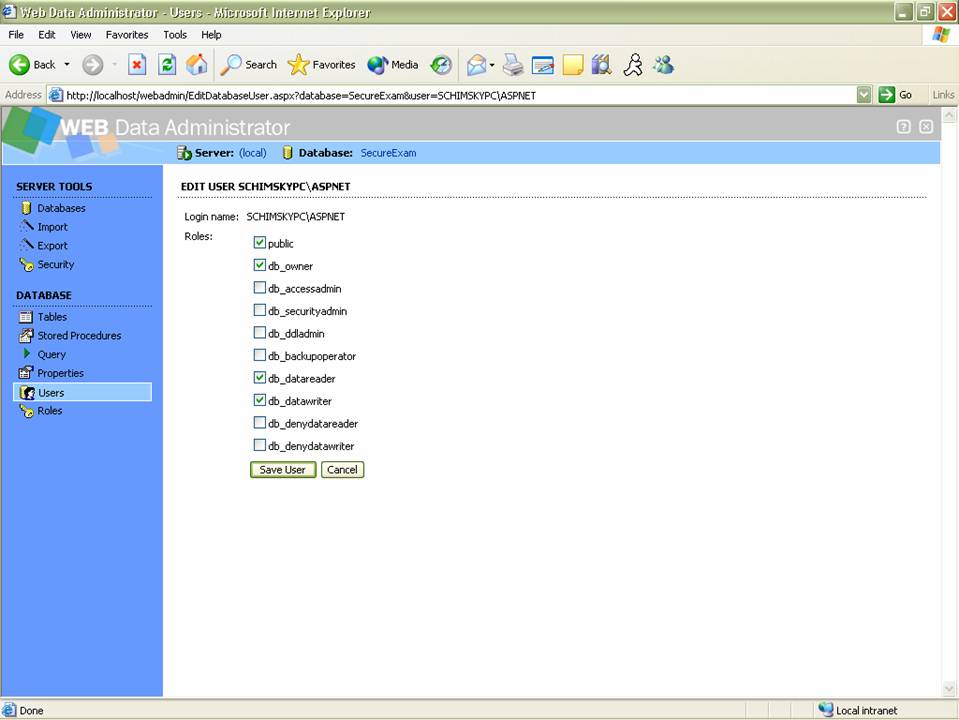The width and height of the screenshot is (959, 720).
Task: Open Query in the sidebar
Action: click(51, 355)
